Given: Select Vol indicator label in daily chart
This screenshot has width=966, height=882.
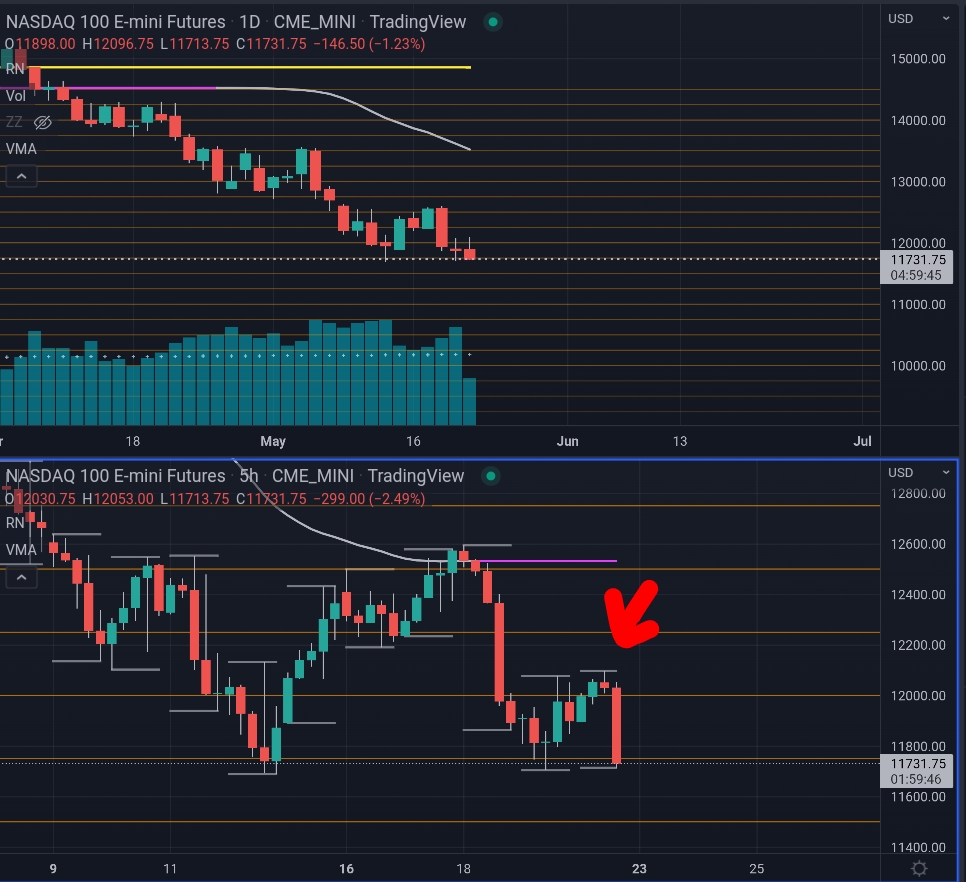Looking at the screenshot, I should pyautogui.click(x=16, y=96).
